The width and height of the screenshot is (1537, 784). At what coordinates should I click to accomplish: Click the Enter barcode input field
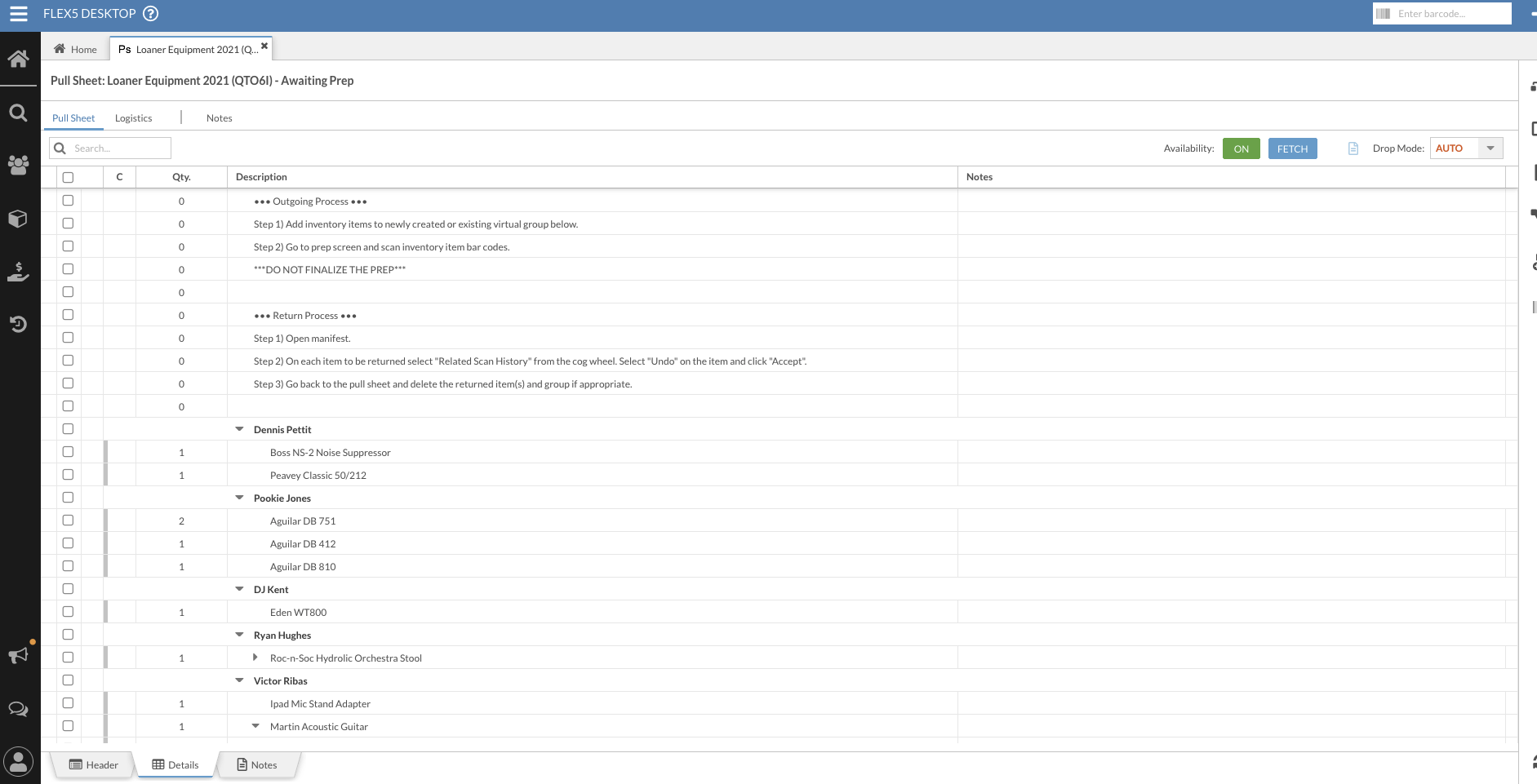[x=1450, y=14]
